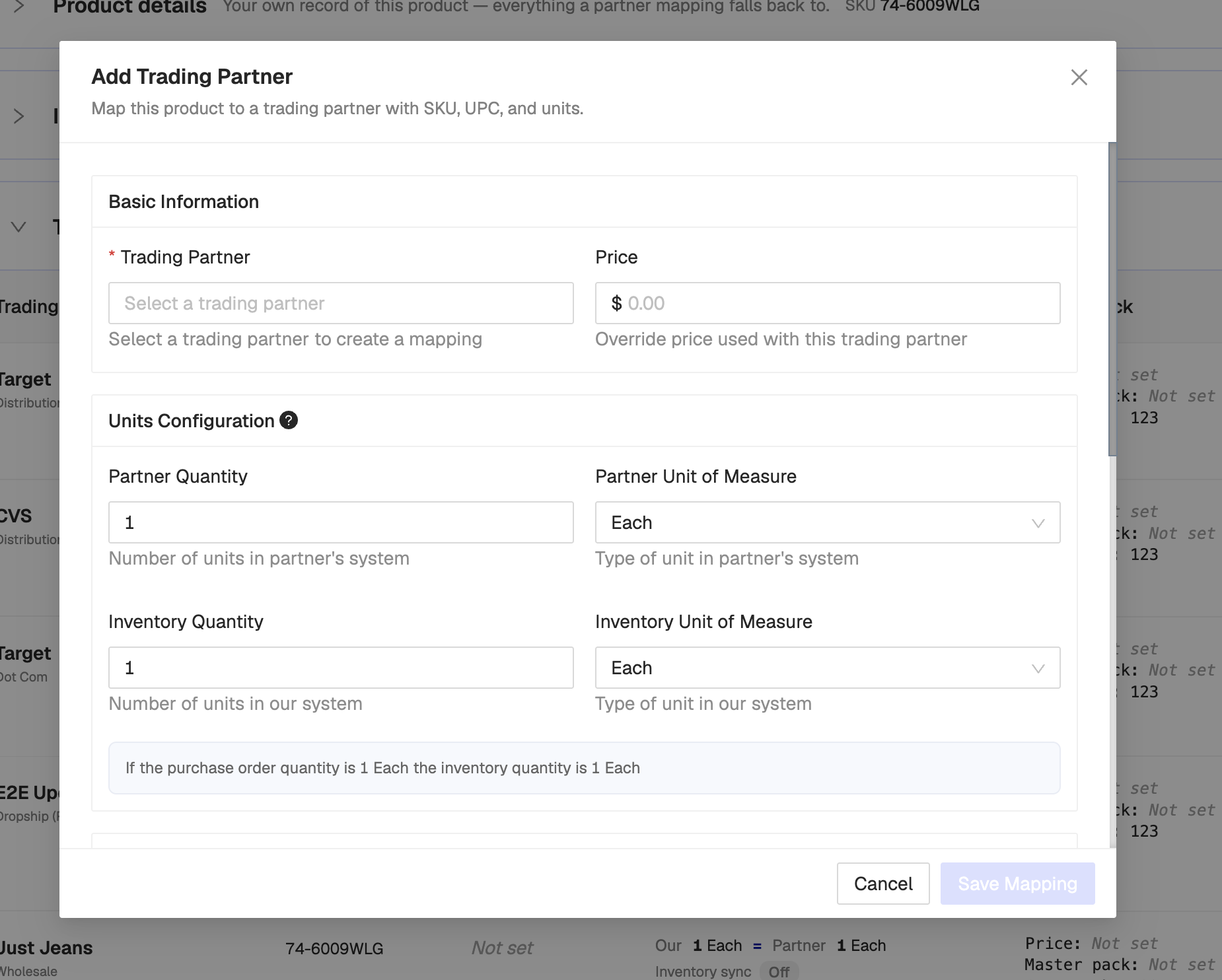
Task: Collapse the expanded trading partners section chevron
Action: tap(18, 227)
